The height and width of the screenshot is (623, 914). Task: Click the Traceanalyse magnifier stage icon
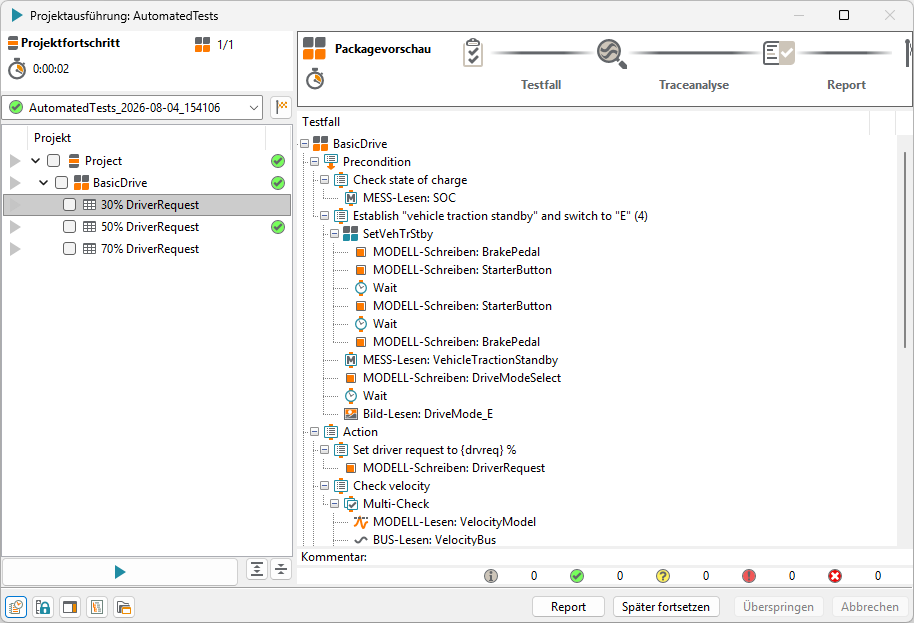point(611,54)
